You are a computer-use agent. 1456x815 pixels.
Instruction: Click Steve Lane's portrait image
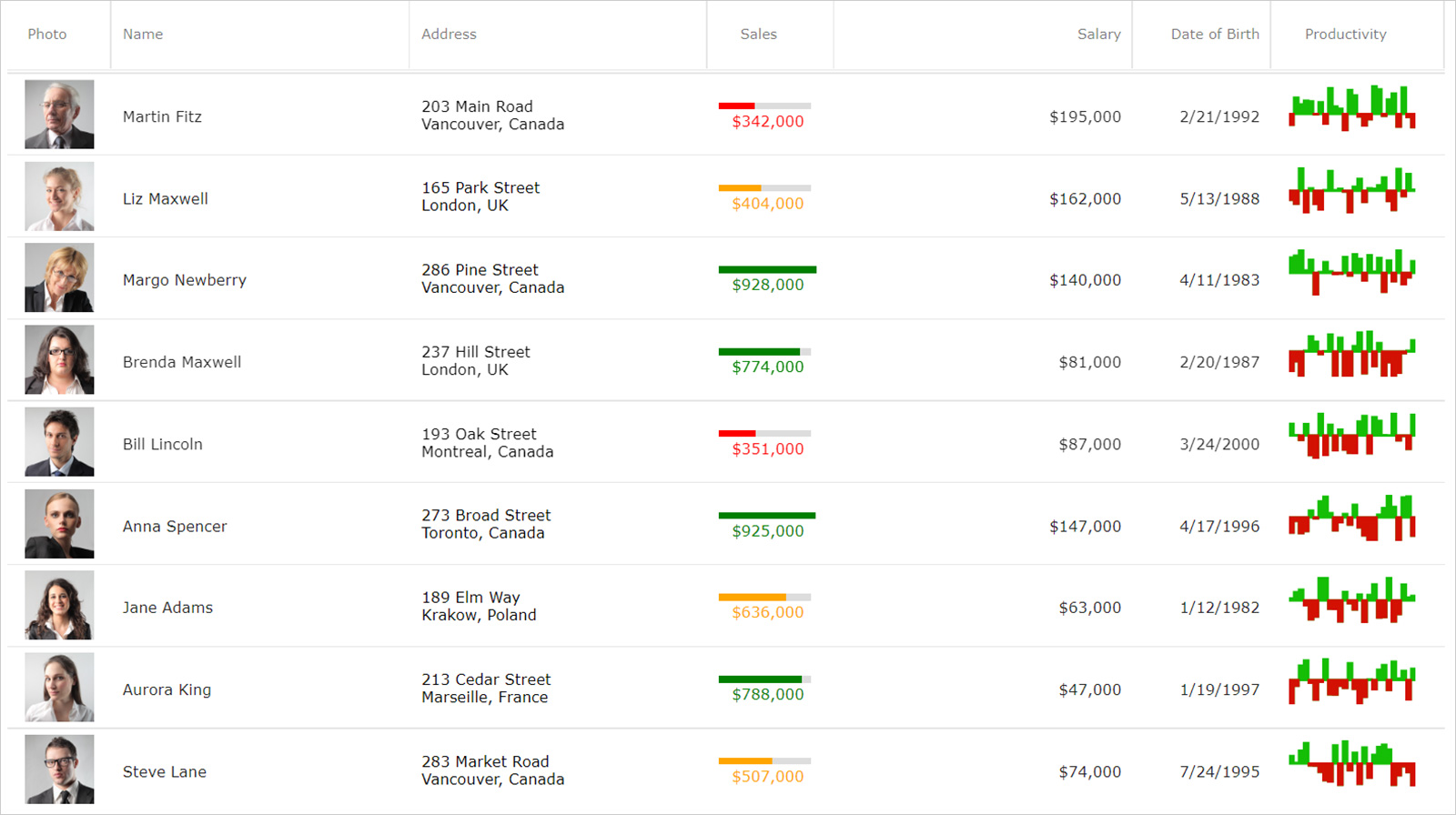[x=59, y=770]
